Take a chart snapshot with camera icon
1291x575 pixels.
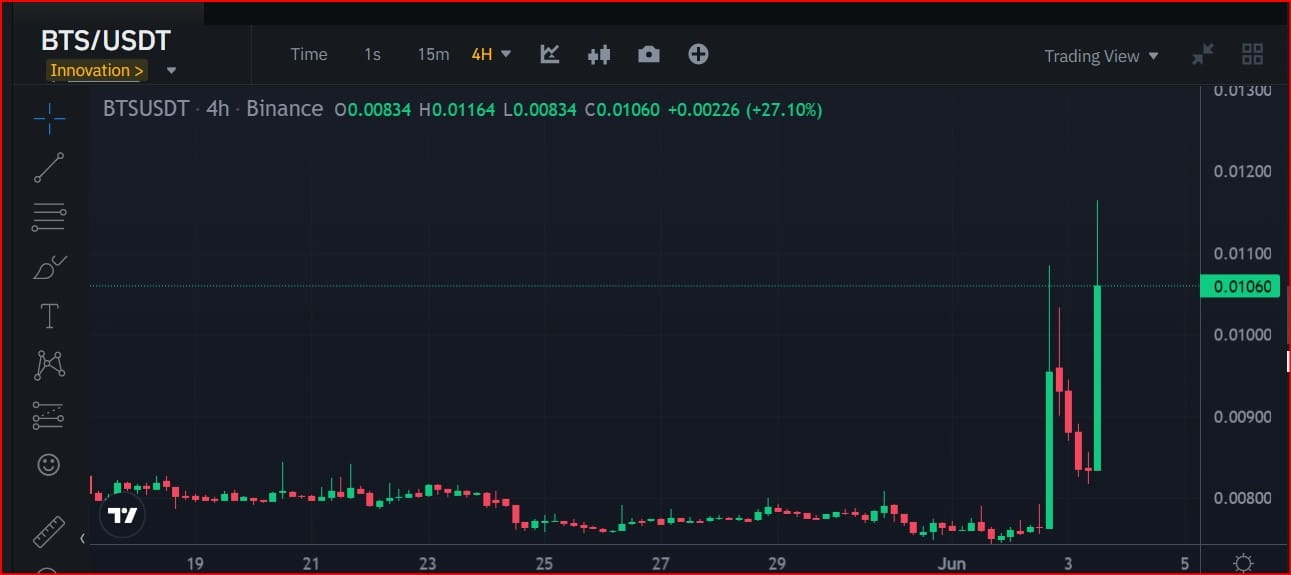(x=649, y=55)
